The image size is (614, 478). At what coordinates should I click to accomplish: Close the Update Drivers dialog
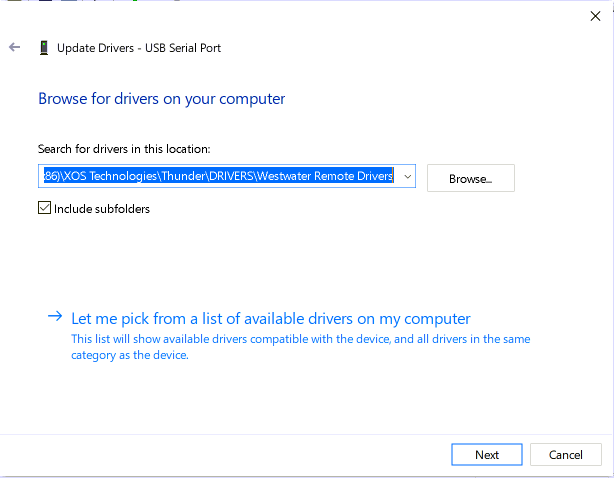pos(596,15)
